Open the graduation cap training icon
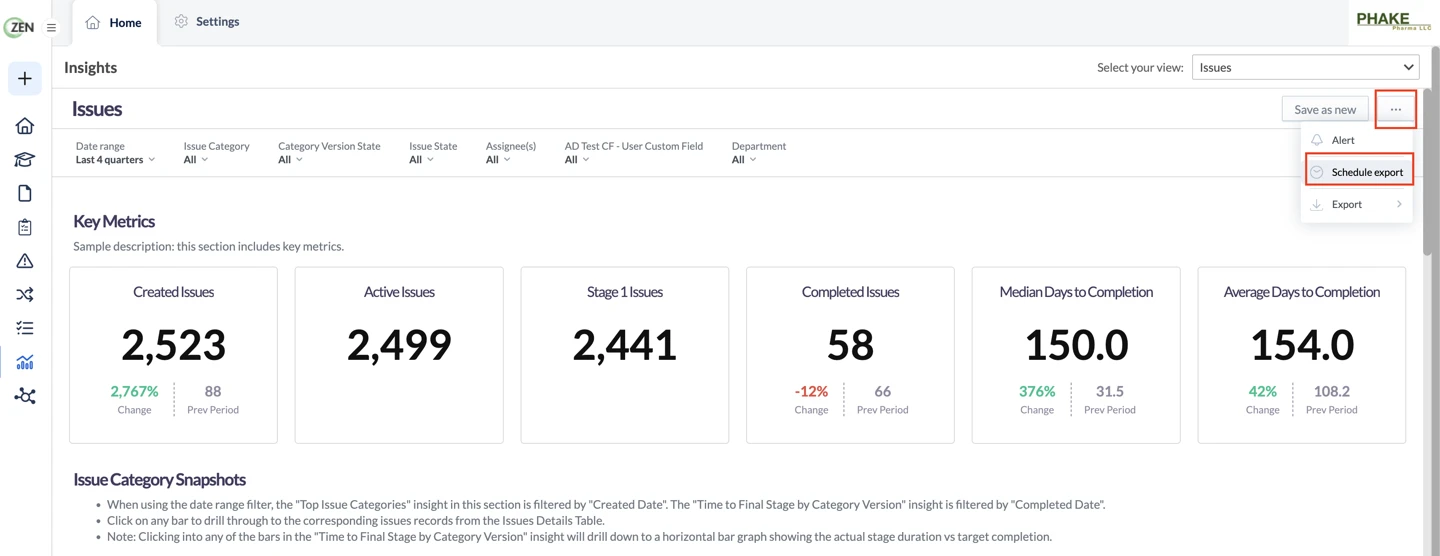This screenshot has height=556, width=1440. click(x=25, y=160)
